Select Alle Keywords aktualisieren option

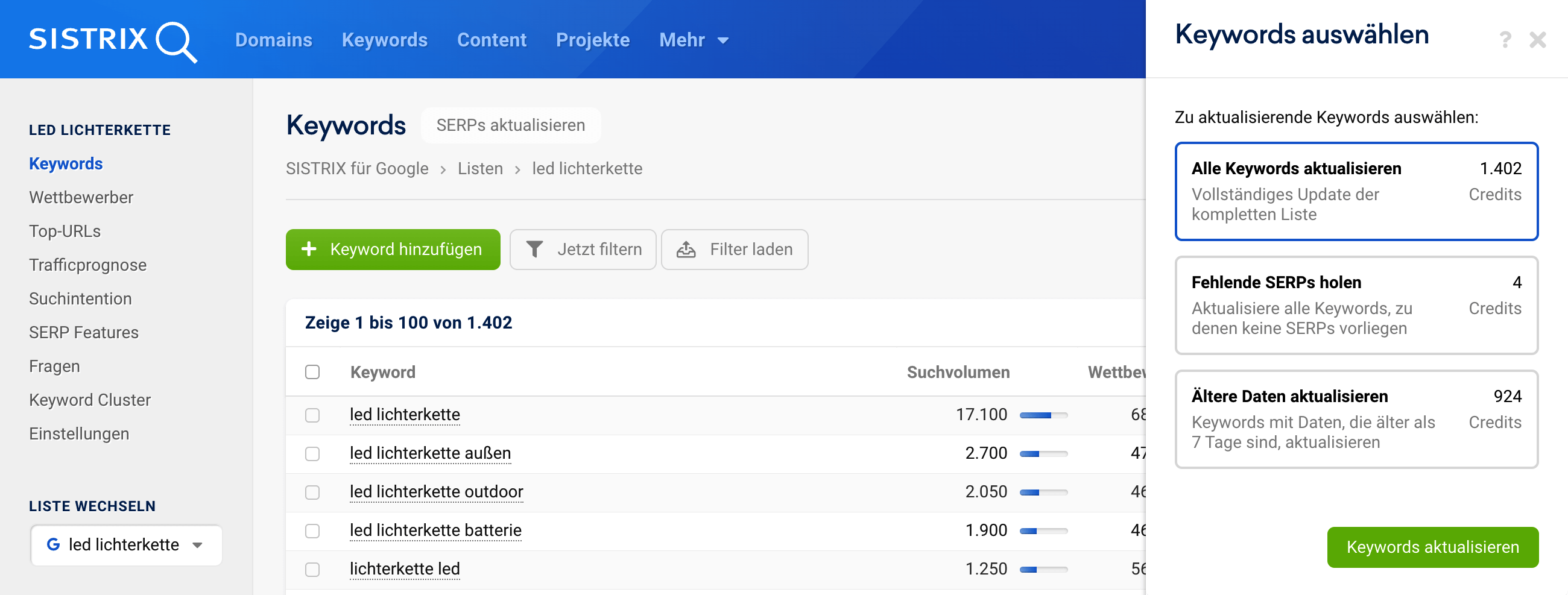[1356, 191]
